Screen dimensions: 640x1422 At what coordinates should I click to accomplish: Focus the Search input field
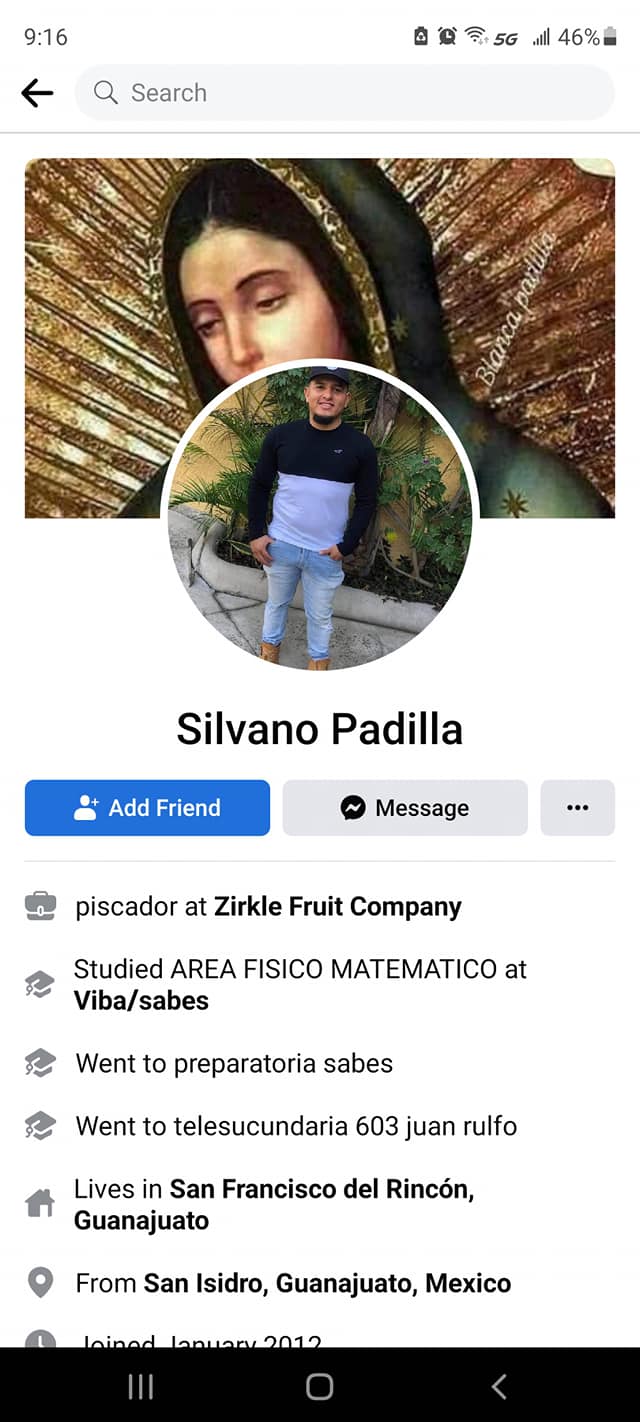pyautogui.click(x=345, y=93)
